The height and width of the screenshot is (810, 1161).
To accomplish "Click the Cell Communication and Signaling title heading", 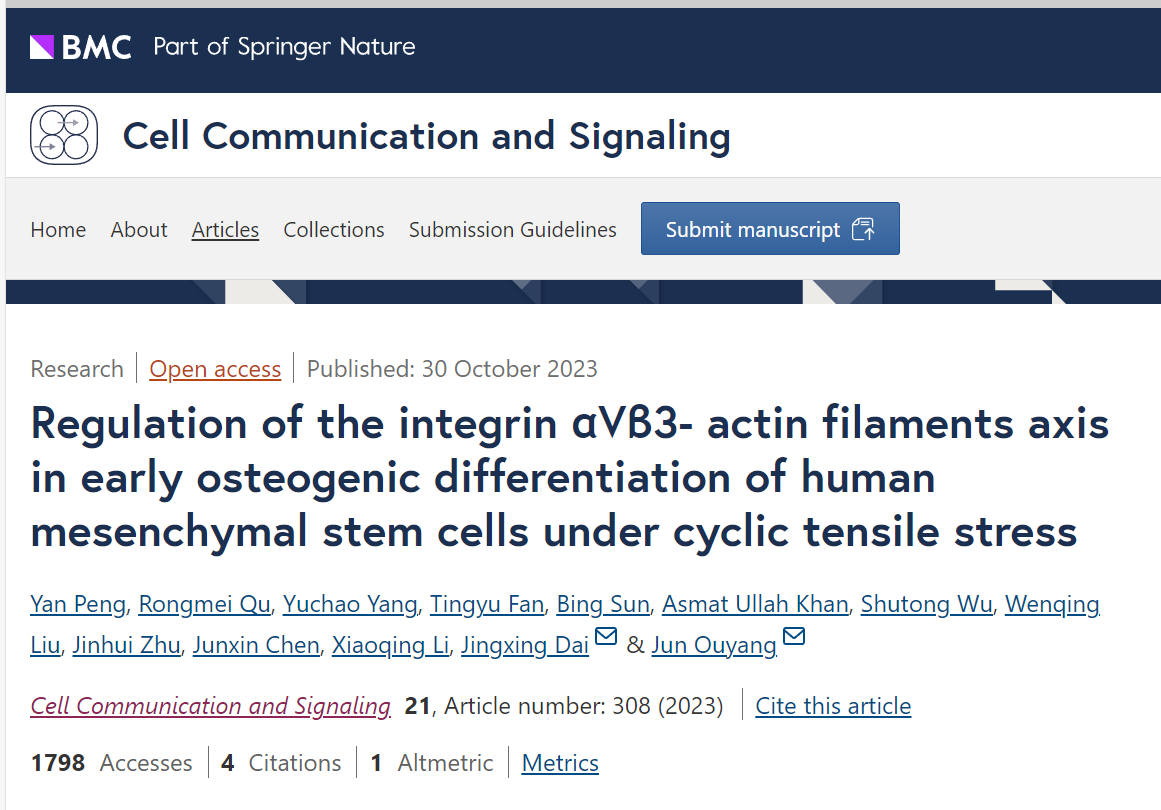I will click(426, 136).
